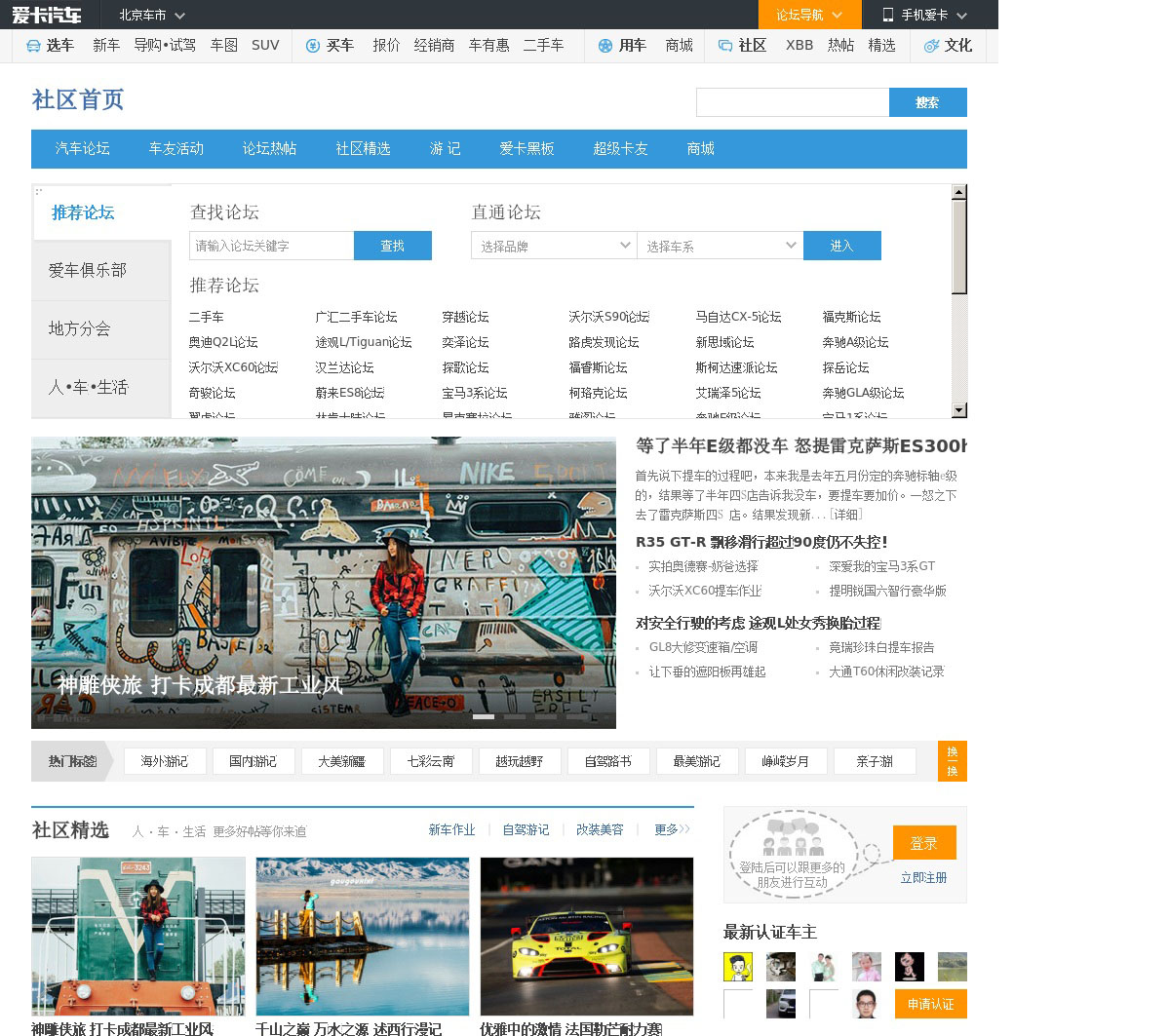Click the 爱卡汽车 logo in top bar
Image resolution: width=1170 pixels, height=1036 pixels.
tap(46, 15)
